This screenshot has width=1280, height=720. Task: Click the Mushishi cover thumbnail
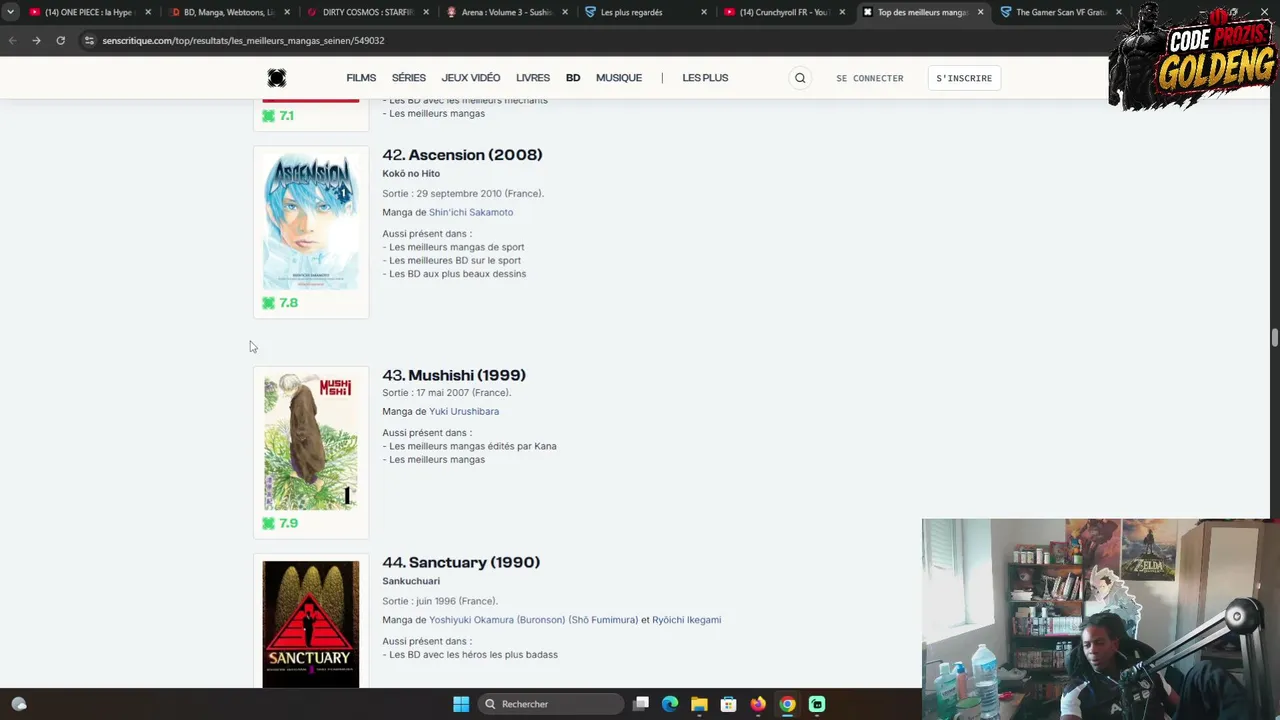coord(311,442)
